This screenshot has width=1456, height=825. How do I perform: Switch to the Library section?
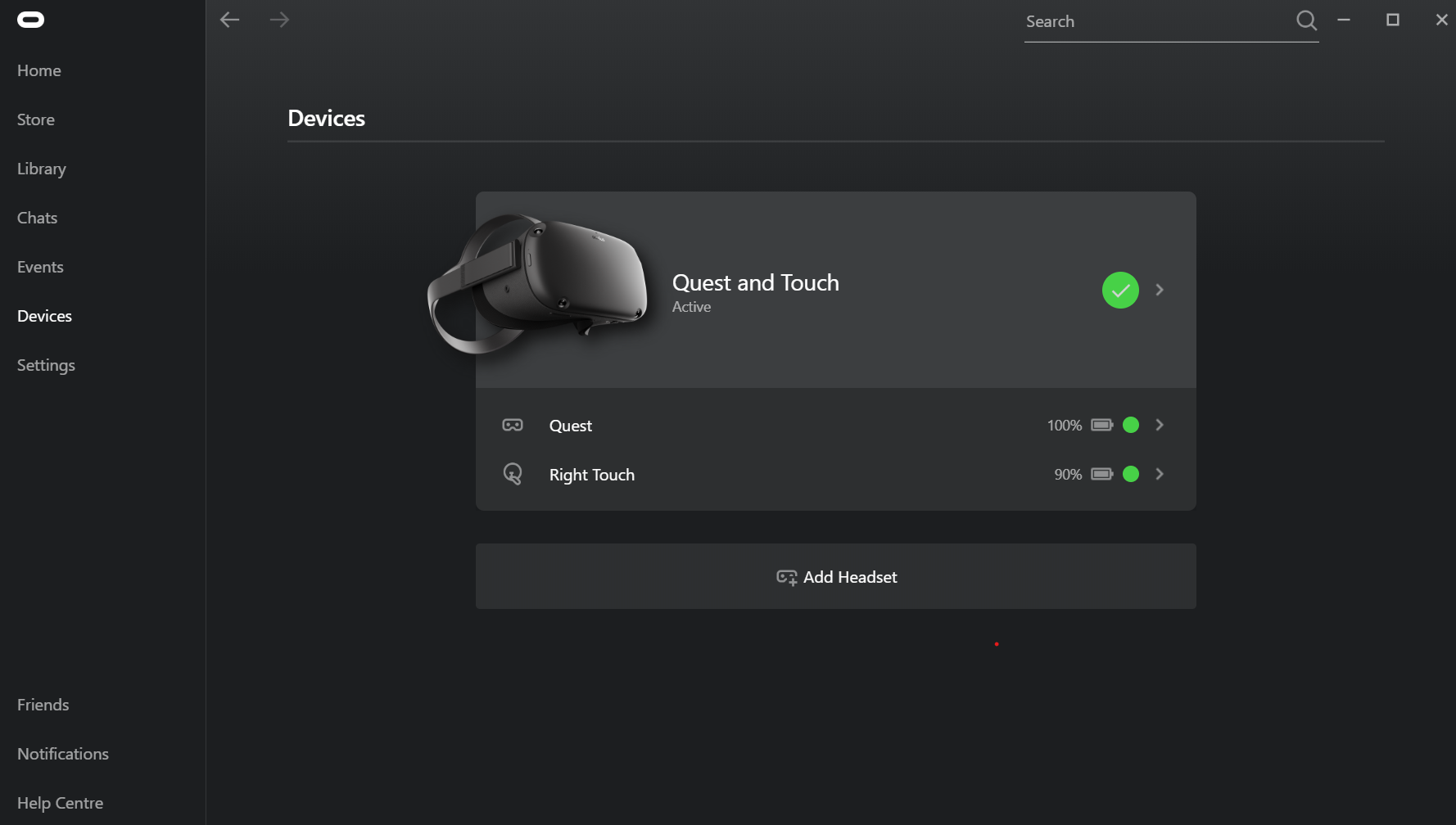pos(41,169)
